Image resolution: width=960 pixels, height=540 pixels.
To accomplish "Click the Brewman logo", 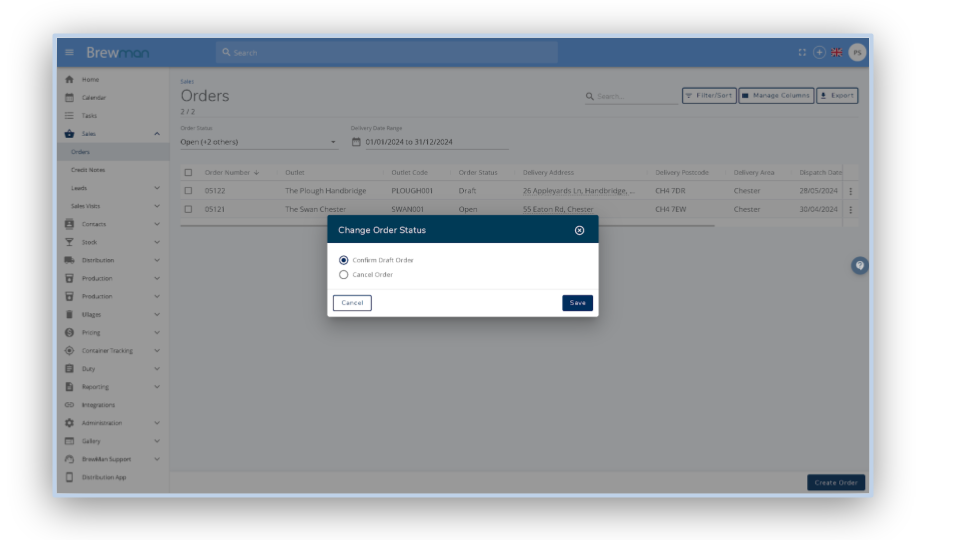I will click(118, 53).
